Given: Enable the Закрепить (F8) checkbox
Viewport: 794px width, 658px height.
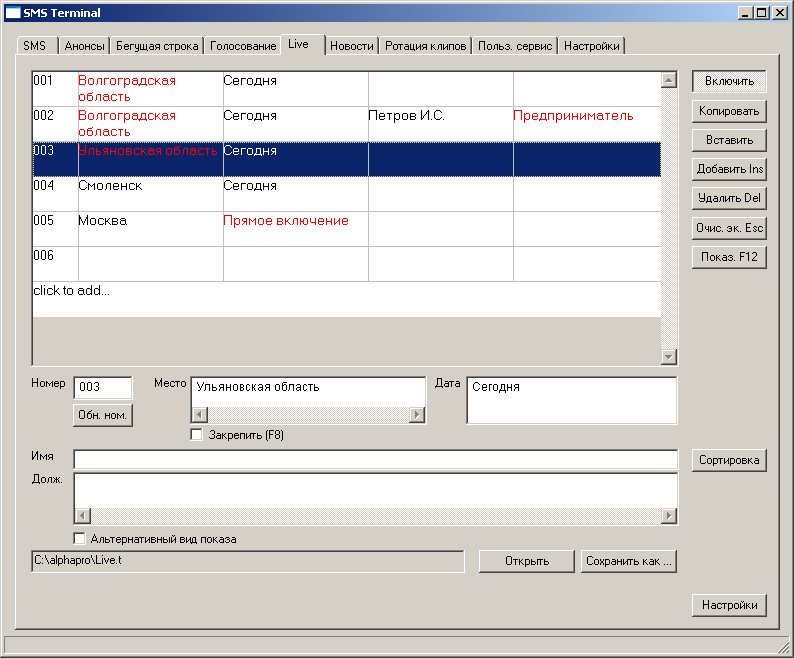Looking at the screenshot, I should (x=197, y=435).
